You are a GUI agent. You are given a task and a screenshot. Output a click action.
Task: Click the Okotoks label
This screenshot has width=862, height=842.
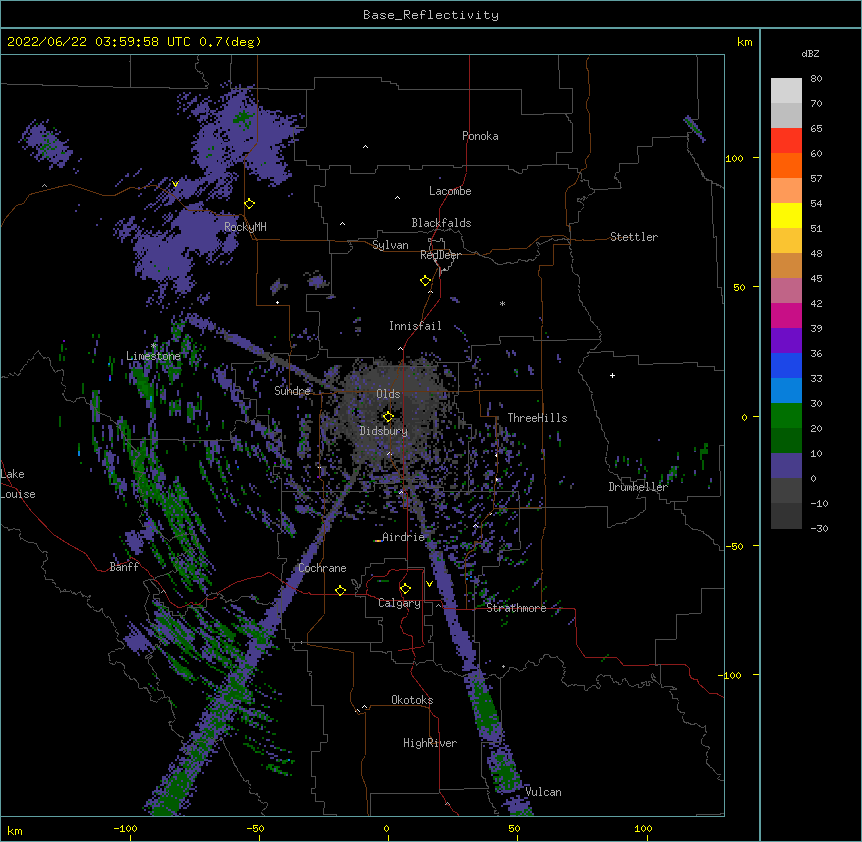(x=412, y=700)
